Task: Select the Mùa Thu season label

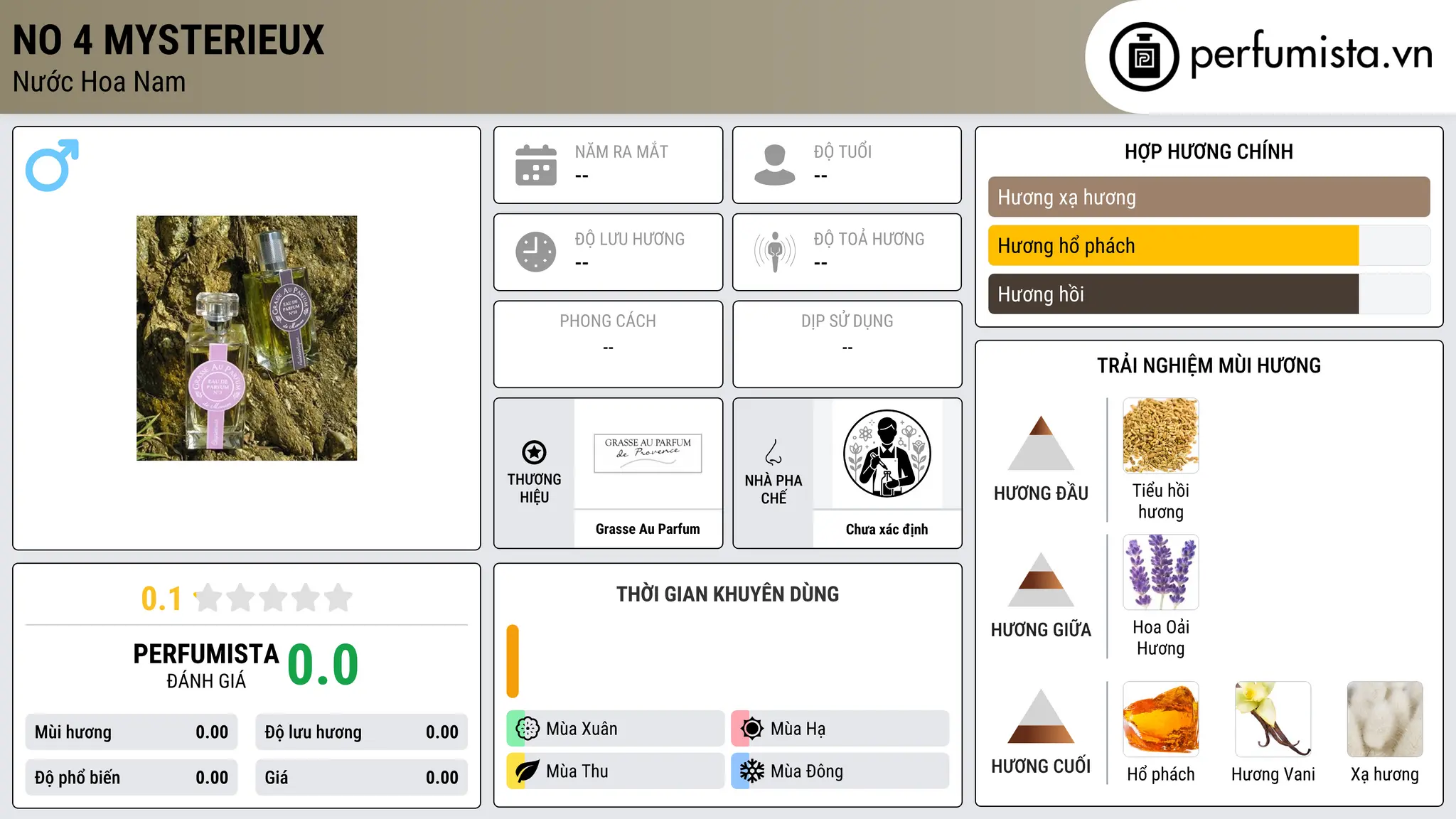Action: (x=577, y=771)
